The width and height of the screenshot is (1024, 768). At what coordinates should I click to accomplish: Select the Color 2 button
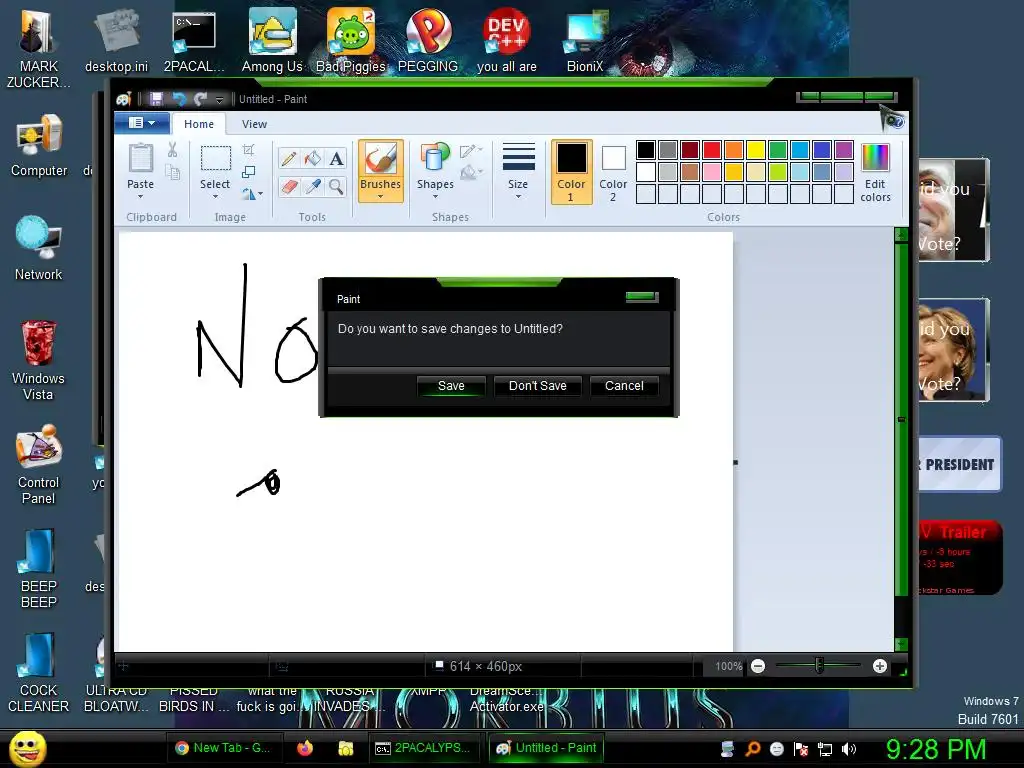pyautogui.click(x=613, y=172)
